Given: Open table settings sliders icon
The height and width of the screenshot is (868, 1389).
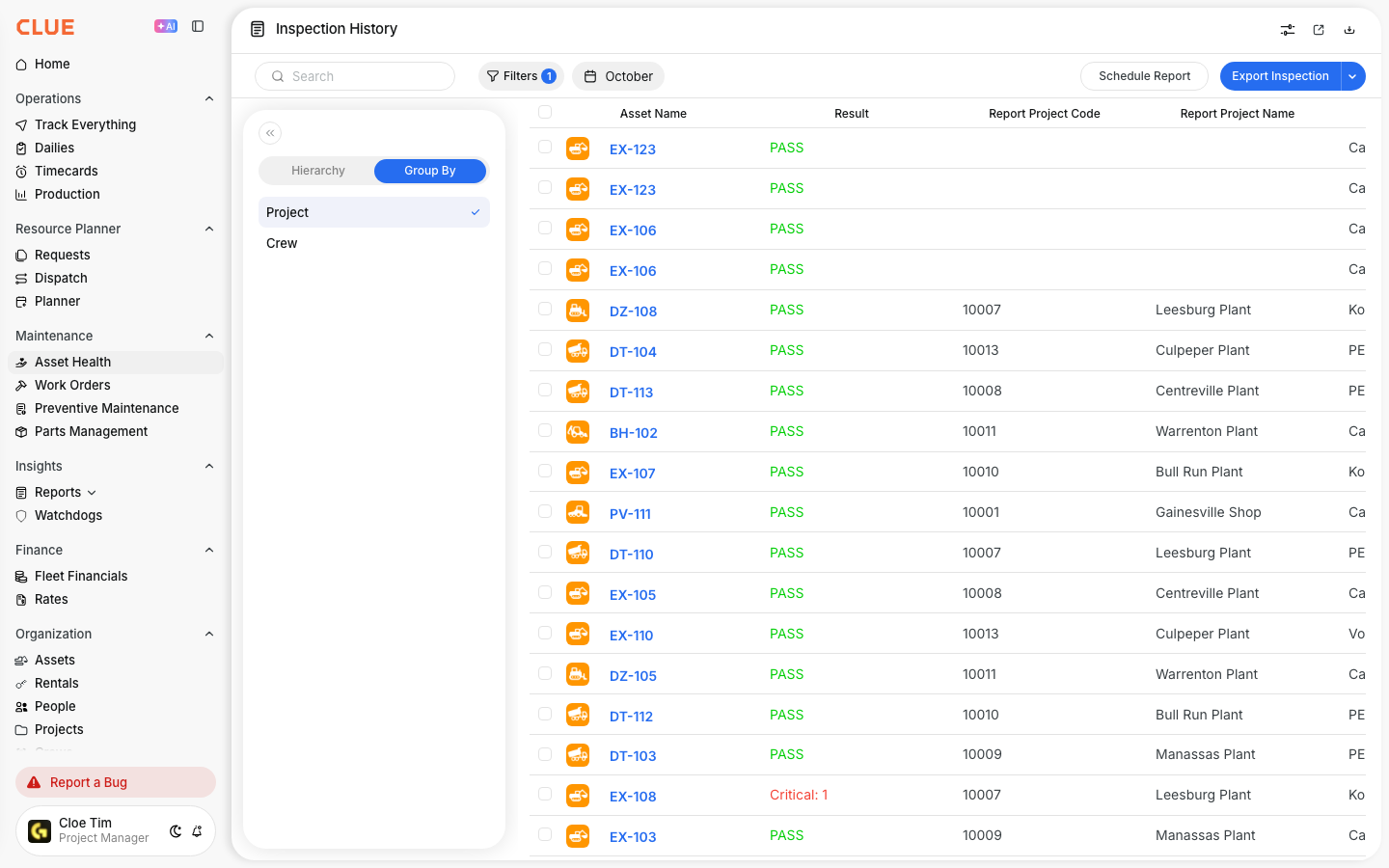Looking at the screenshot, I should click(1288, 30).
